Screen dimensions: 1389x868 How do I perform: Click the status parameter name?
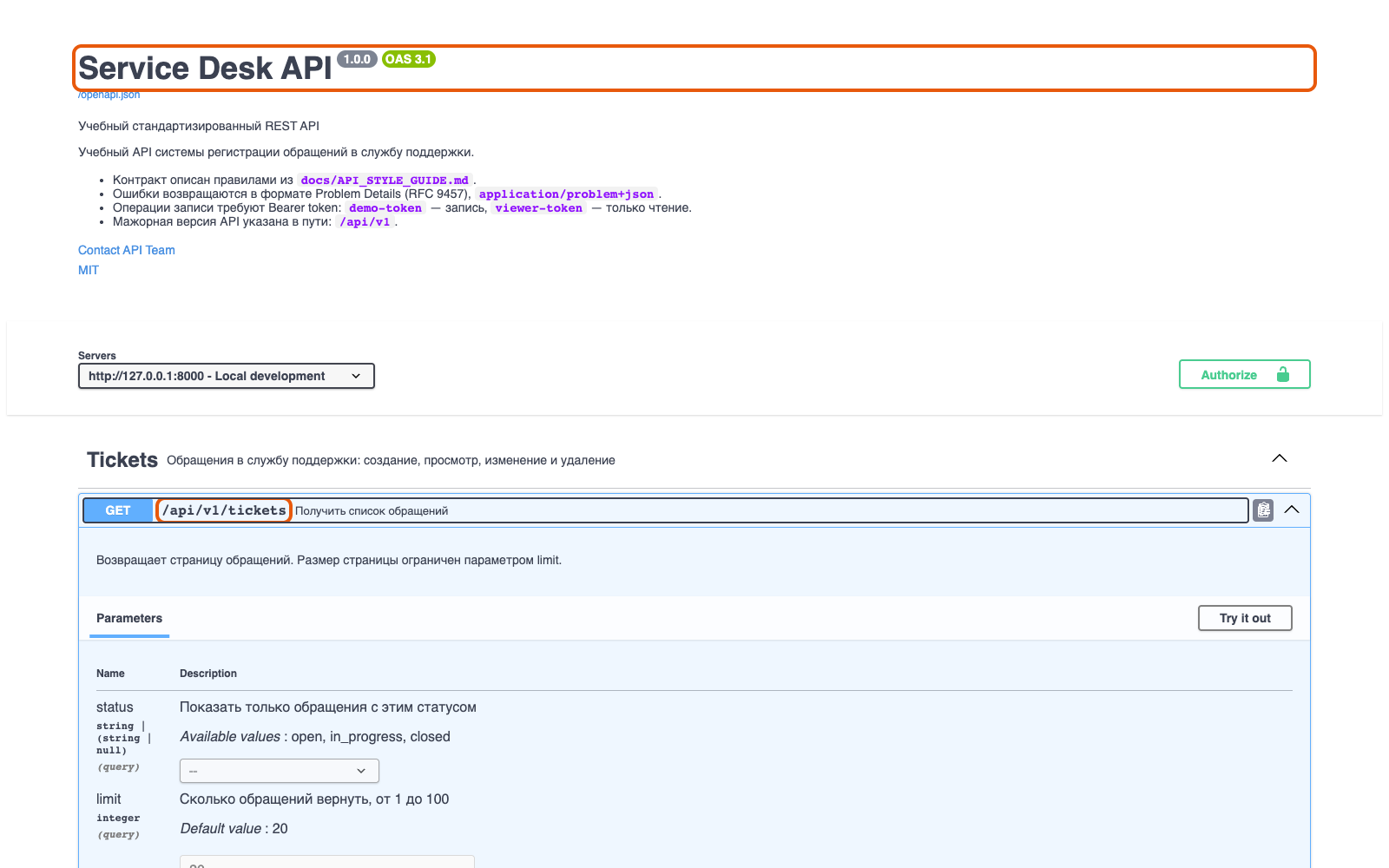pos(115,707)
